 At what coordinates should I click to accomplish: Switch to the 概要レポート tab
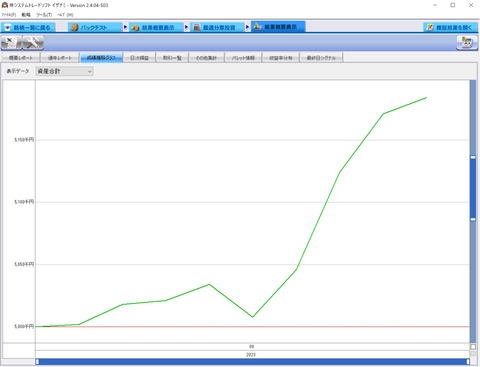pyautogui.click(x=21, y=58)
